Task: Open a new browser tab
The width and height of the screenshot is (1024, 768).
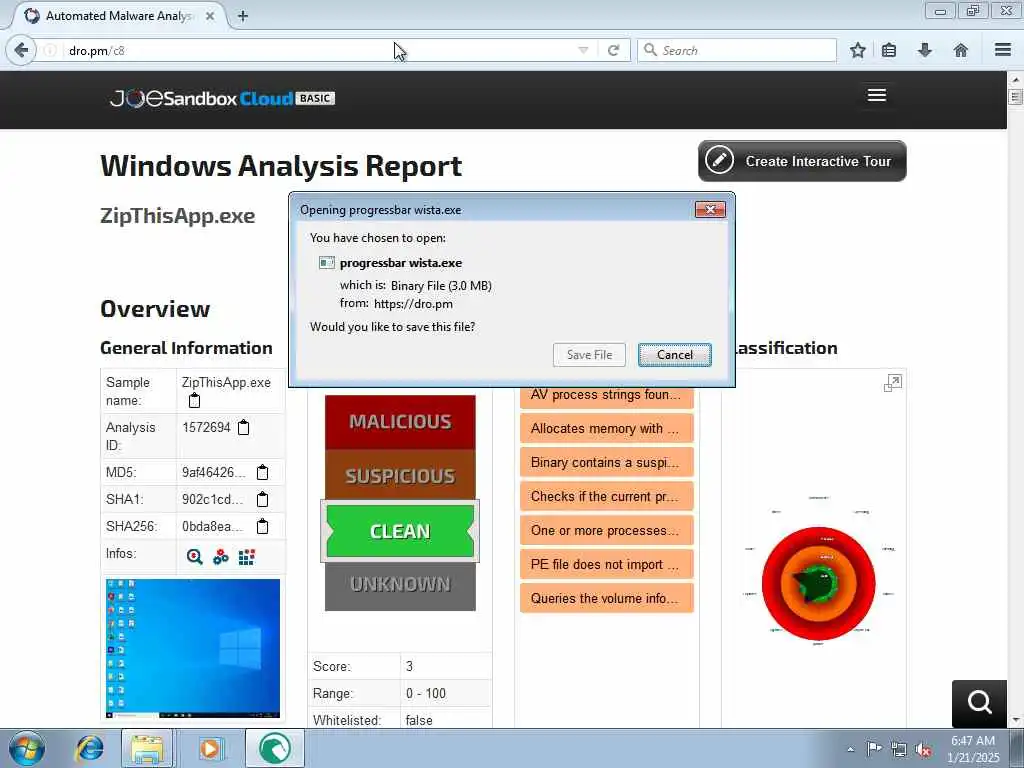Action: point(243,16)
